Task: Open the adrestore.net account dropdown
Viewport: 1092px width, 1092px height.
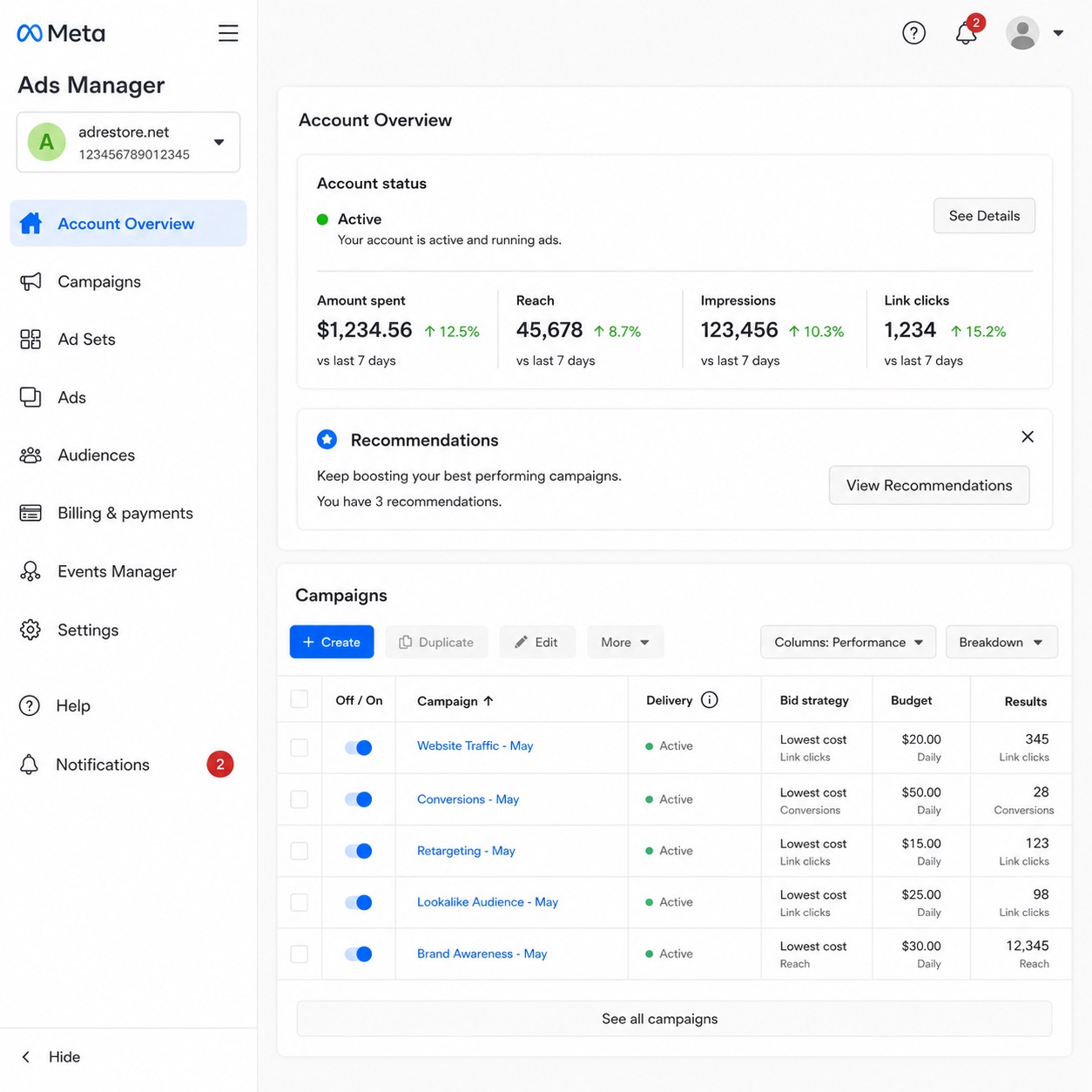Action: (x=128, y=142)
